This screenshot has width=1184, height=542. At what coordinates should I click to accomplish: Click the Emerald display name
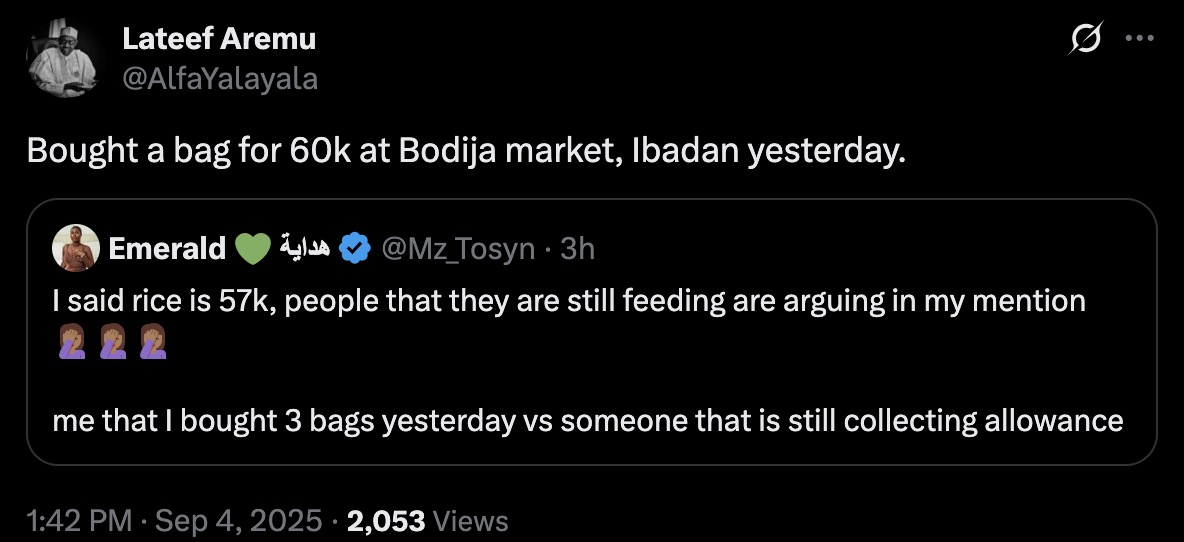166,249
